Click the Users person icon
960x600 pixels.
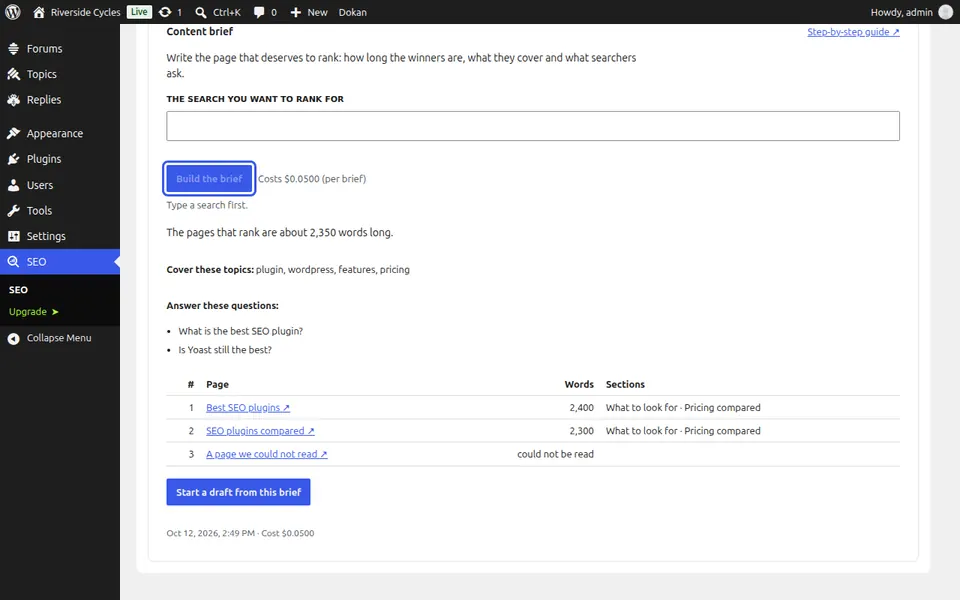pyautogui.click(x=13, y=185)
